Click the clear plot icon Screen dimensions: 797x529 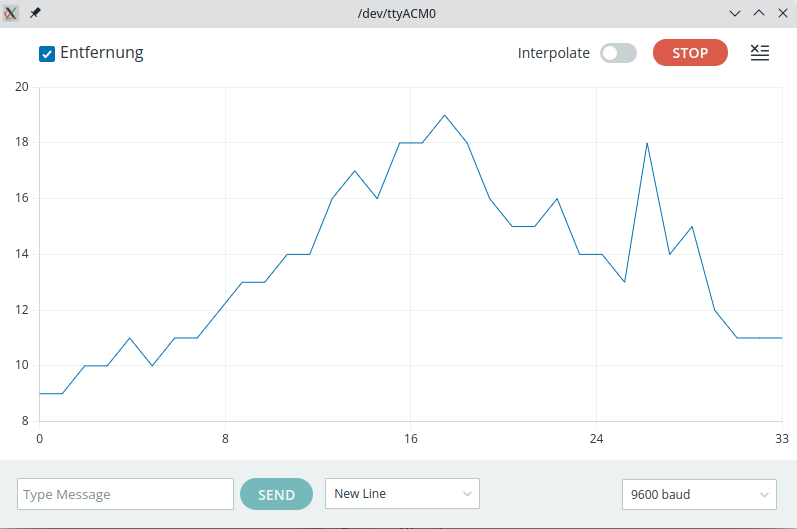coord(760,53)
